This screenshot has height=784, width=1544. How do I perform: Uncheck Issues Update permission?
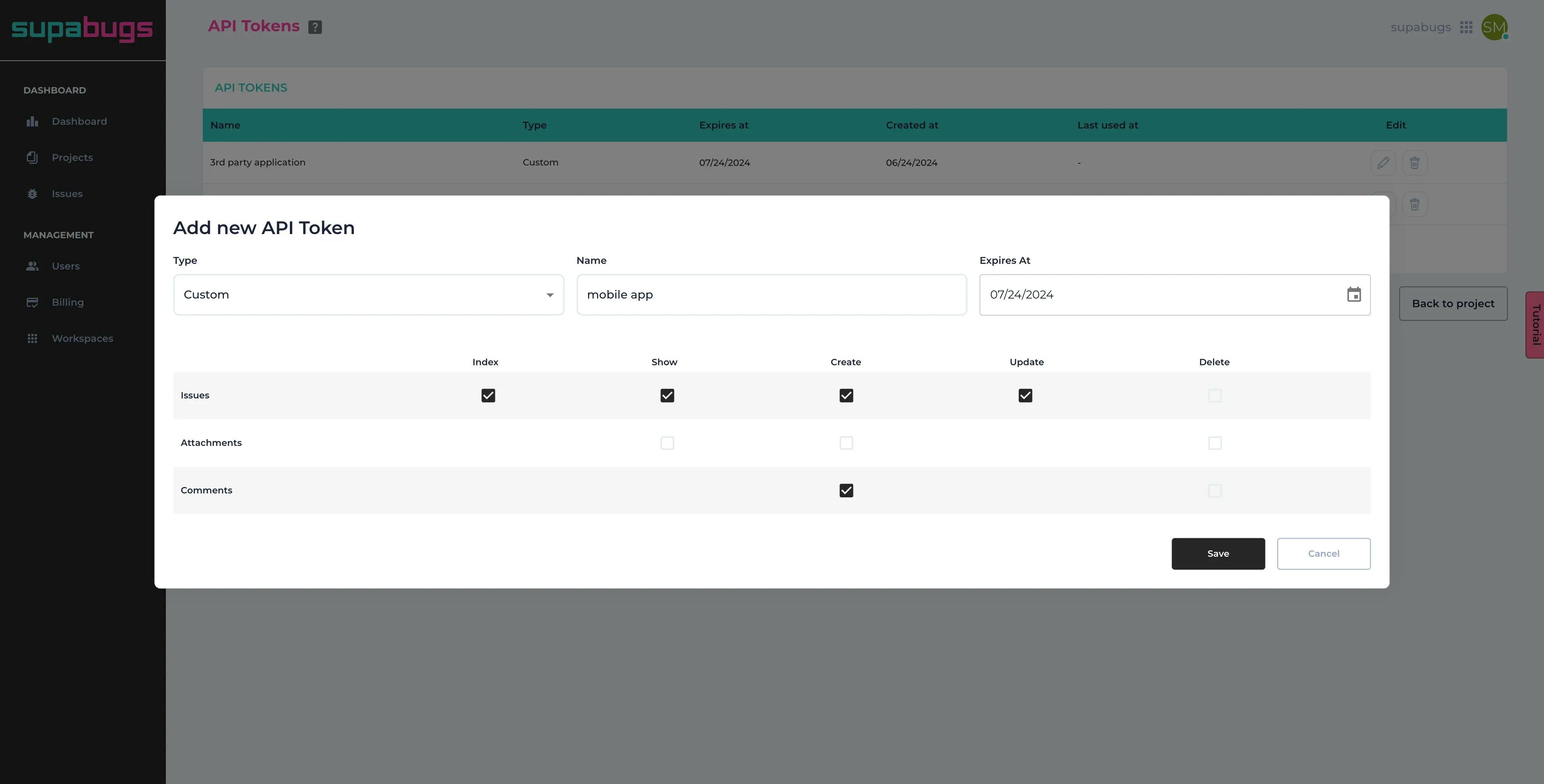[x=1025, y=396]
